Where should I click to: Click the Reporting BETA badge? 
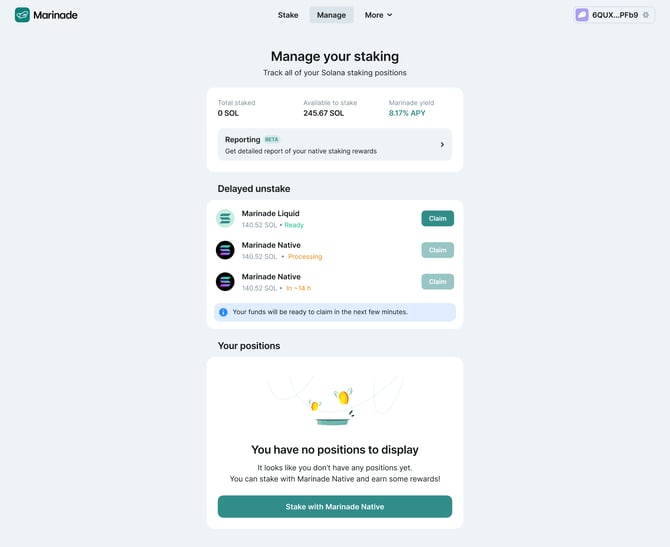(x=272, y=139)
